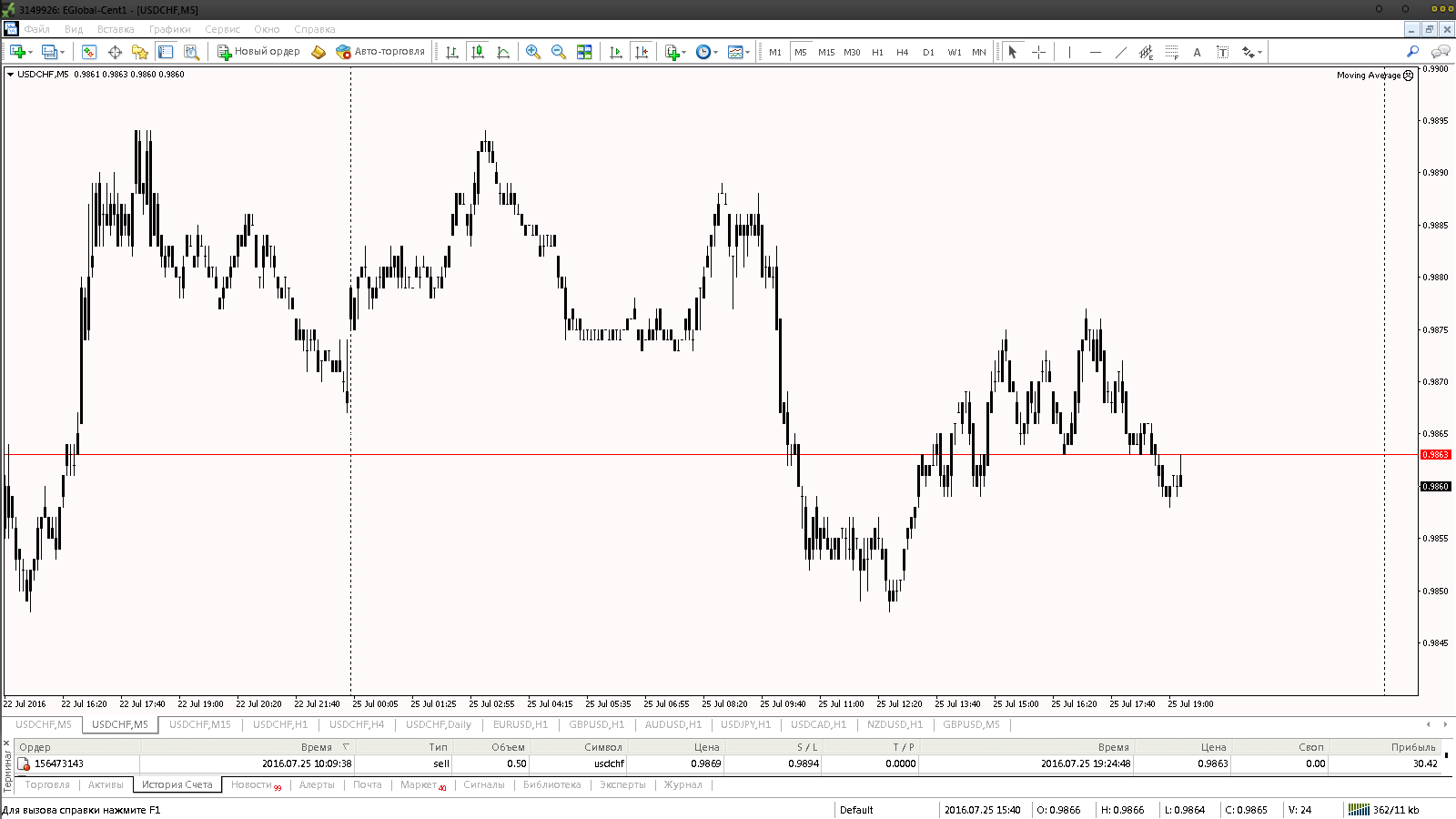Show the Market Watch window
This screenshot has width=1456, height=819.
tap(88, 52)
